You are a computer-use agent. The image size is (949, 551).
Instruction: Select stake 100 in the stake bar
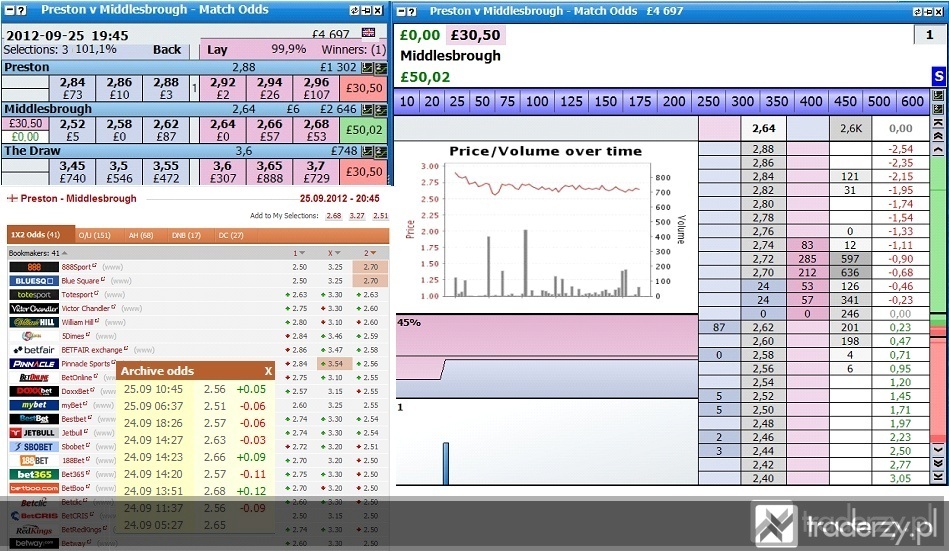537,101
